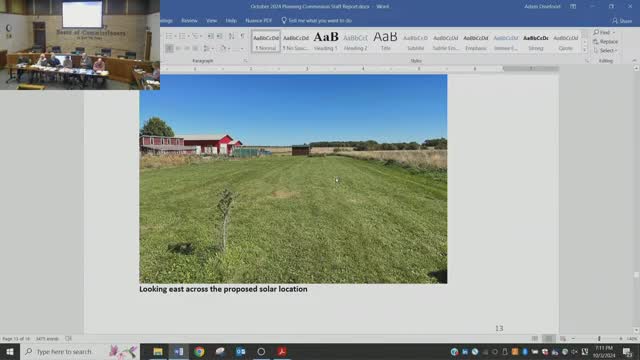
Task: Open Review tab
Action: coord(189,21)
